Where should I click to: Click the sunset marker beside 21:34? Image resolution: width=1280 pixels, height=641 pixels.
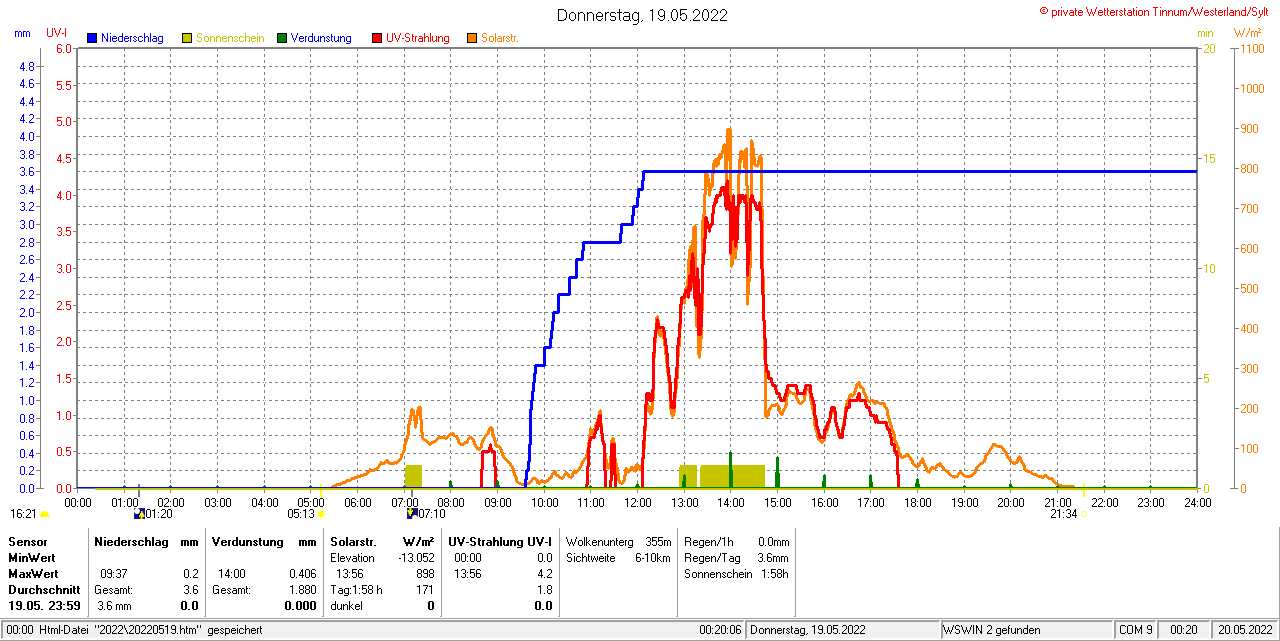tap(1084, 514)
